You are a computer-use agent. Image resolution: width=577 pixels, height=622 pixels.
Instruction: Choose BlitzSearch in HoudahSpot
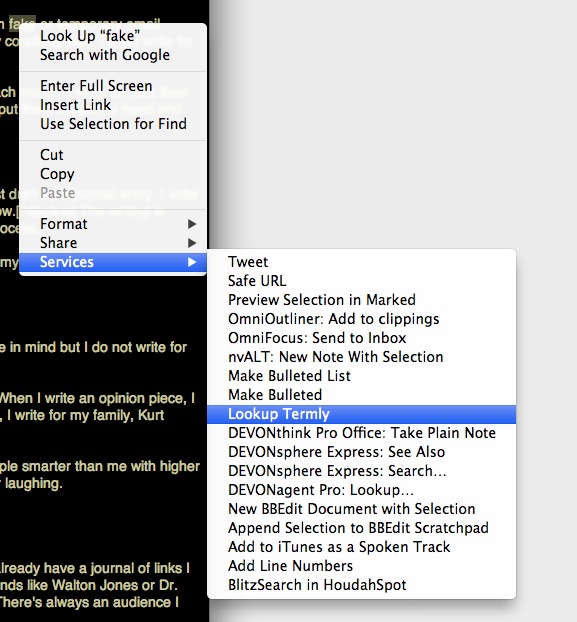(361, 585)
